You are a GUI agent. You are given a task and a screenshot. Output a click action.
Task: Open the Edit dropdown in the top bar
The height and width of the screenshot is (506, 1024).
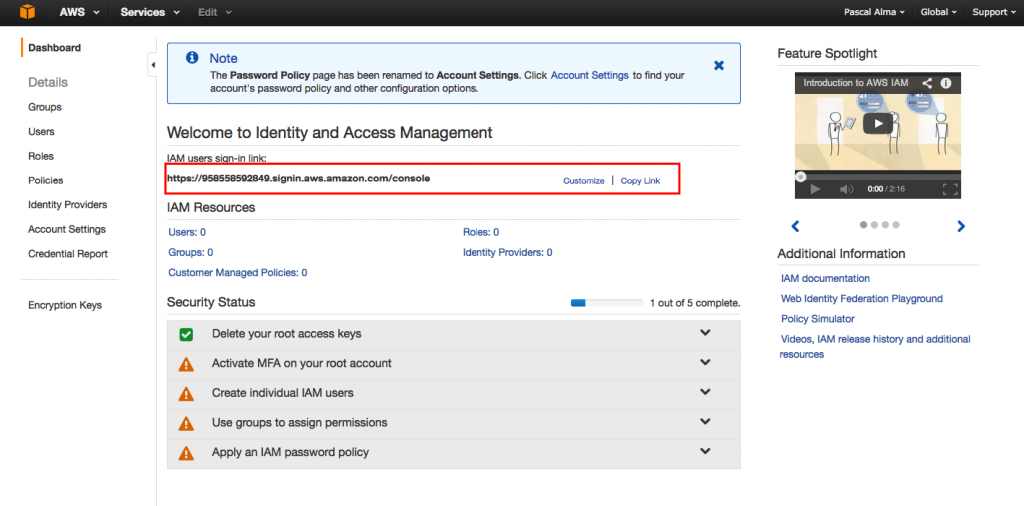pyautogui.click(x=215, y=12)
